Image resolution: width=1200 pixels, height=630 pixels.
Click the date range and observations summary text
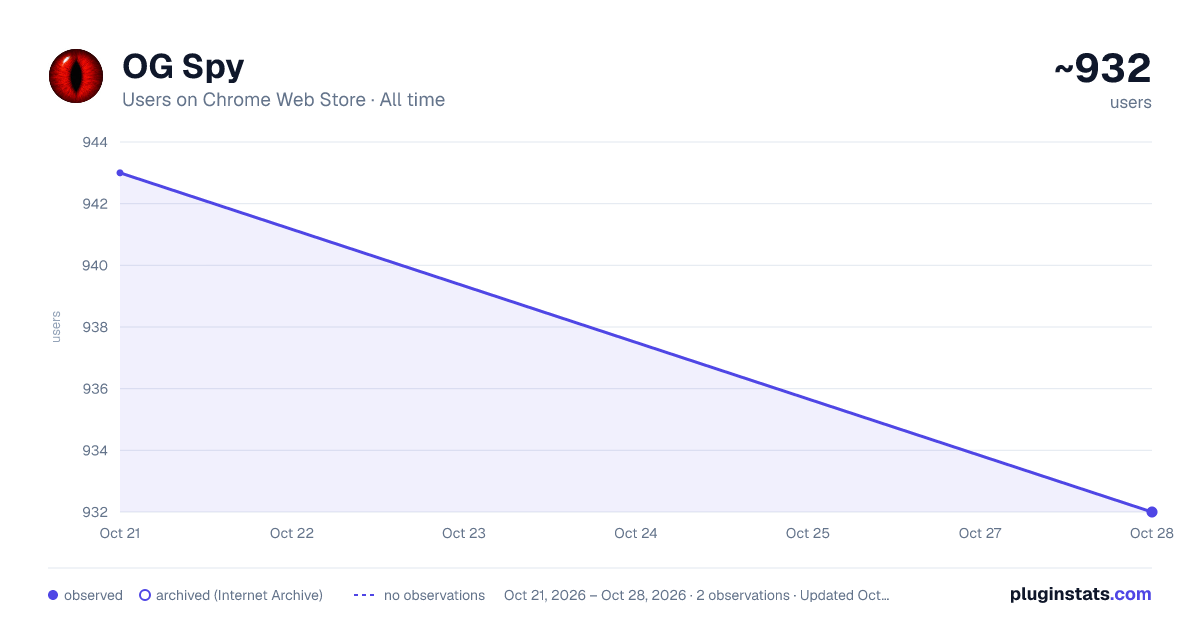(x=696, y=595)
